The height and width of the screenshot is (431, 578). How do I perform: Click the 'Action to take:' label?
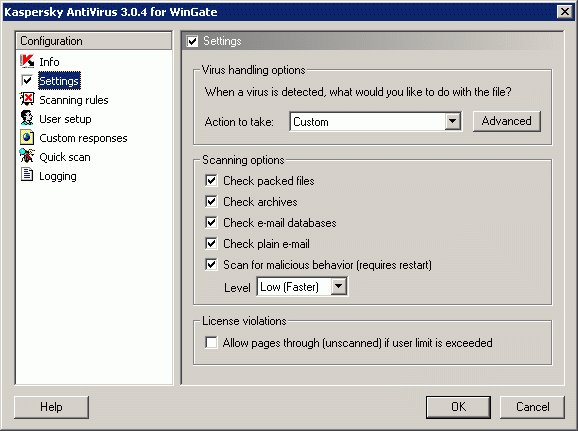click(239, 122)
